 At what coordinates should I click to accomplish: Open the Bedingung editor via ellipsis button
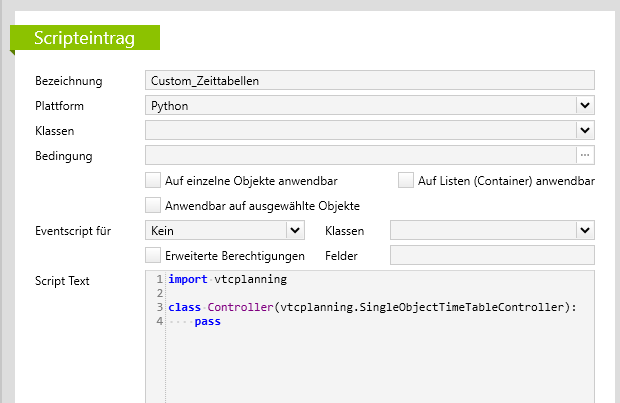point(585,155)
